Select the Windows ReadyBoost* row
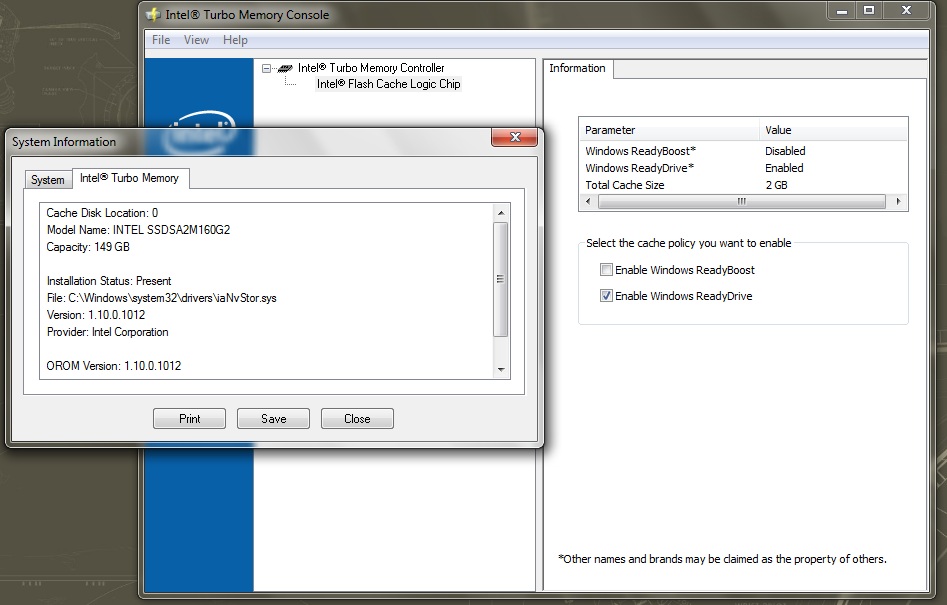The height and width of the screenshot is (605, 947). click(743, 151)
